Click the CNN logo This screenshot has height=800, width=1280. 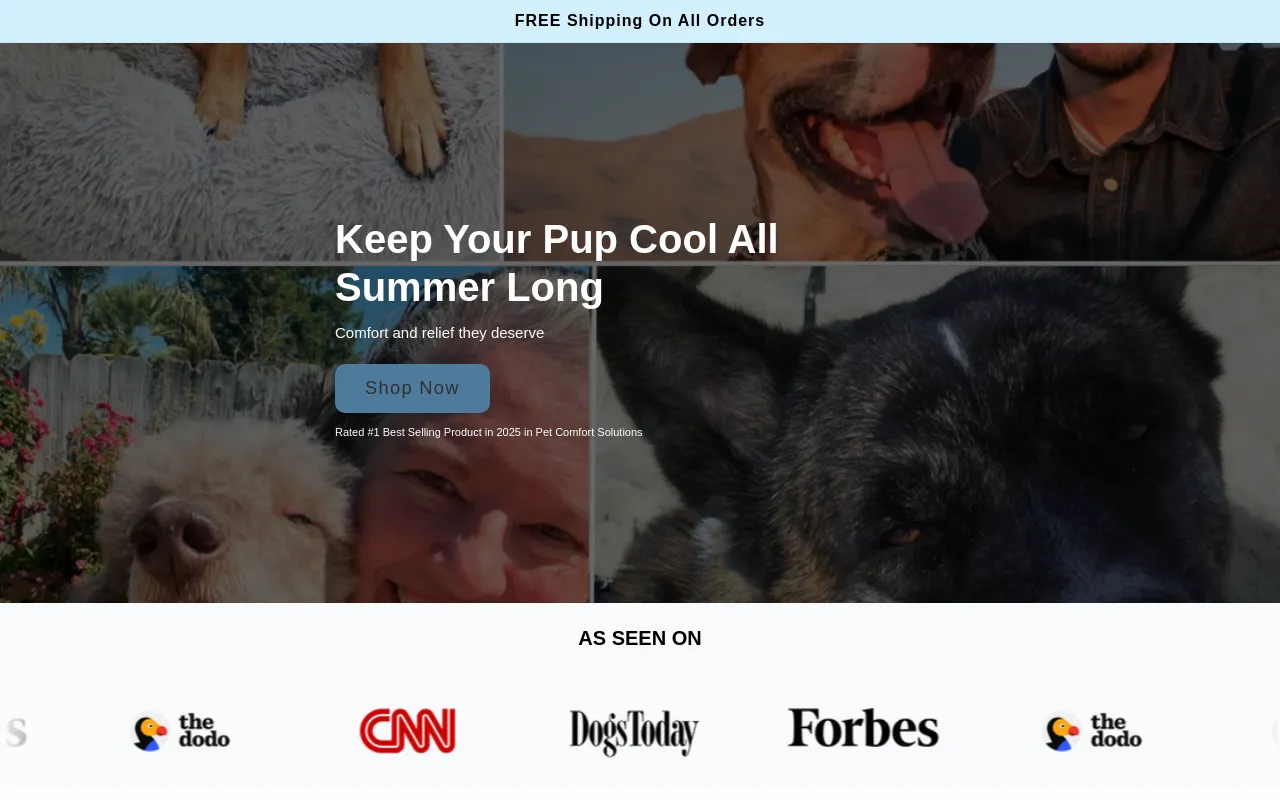pyautogui.click(x=408, y=731)
